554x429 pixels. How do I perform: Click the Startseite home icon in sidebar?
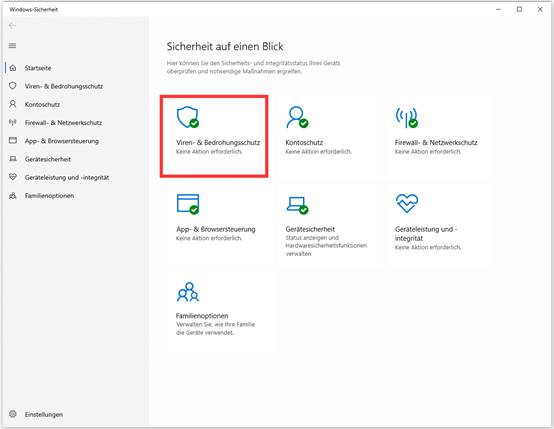point(13,67)
